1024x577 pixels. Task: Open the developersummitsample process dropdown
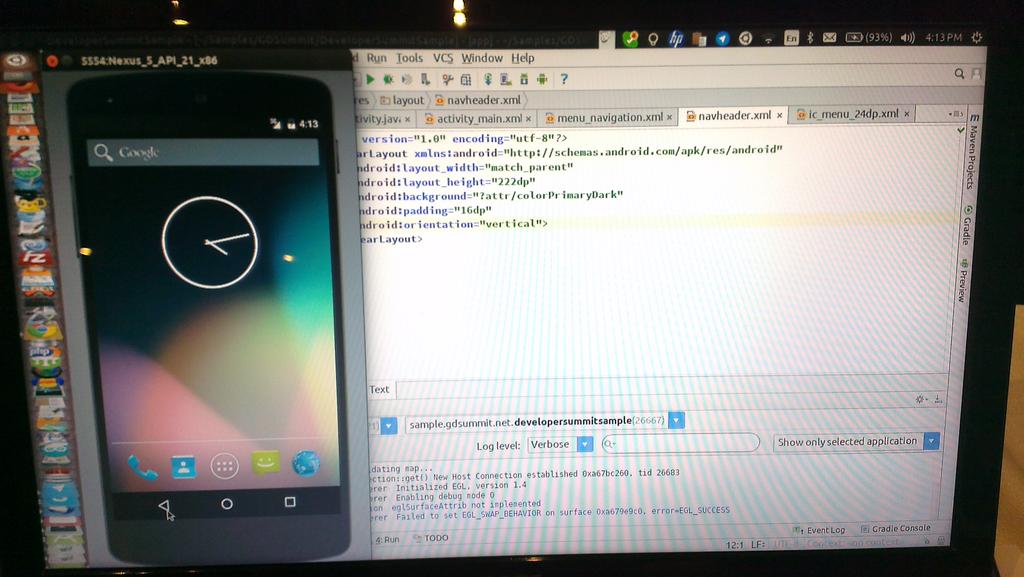pos(677,421)
